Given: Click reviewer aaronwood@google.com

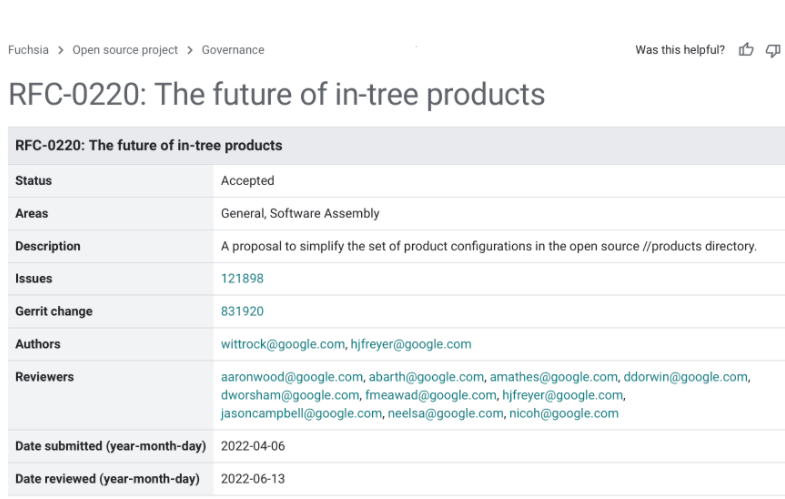Looking at the screenshot, I should click(x=292, y=377).
